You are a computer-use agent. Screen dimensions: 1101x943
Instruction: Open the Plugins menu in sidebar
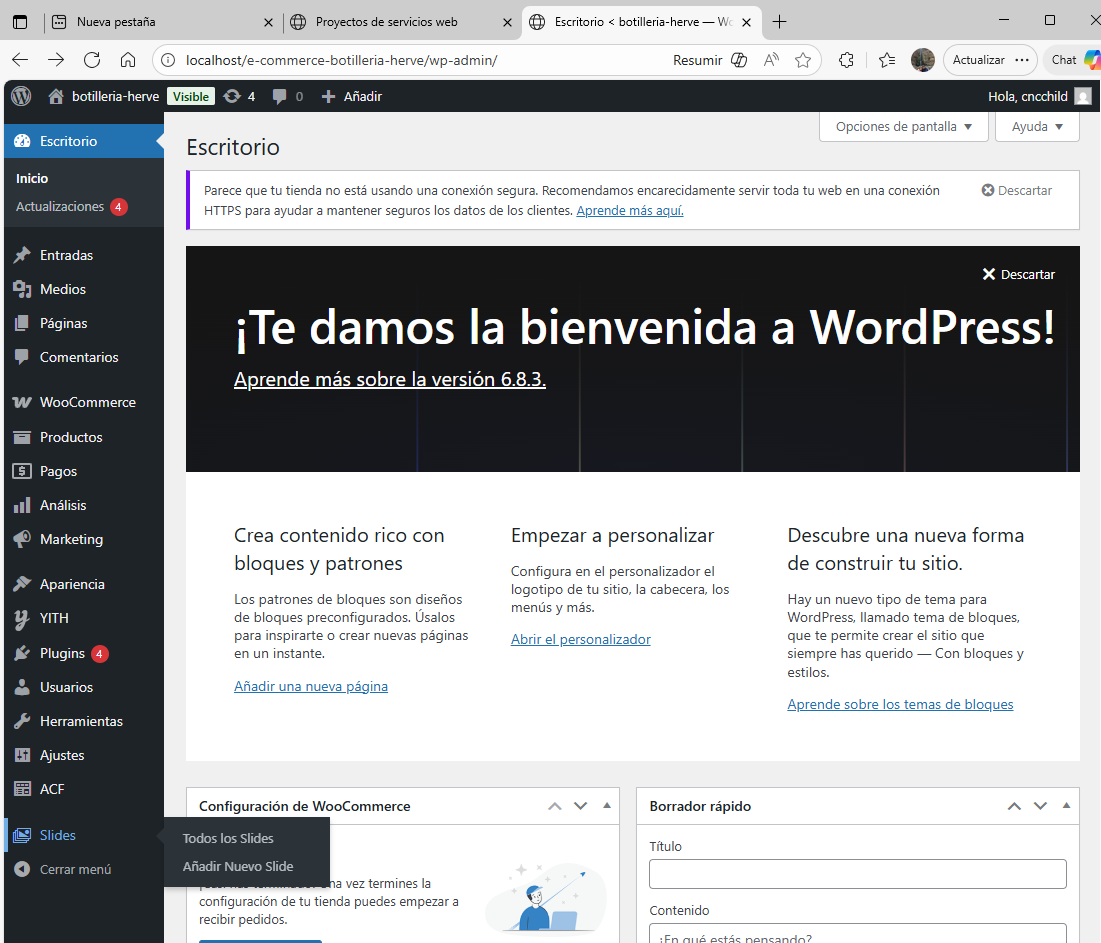click(x=62, y=653)
